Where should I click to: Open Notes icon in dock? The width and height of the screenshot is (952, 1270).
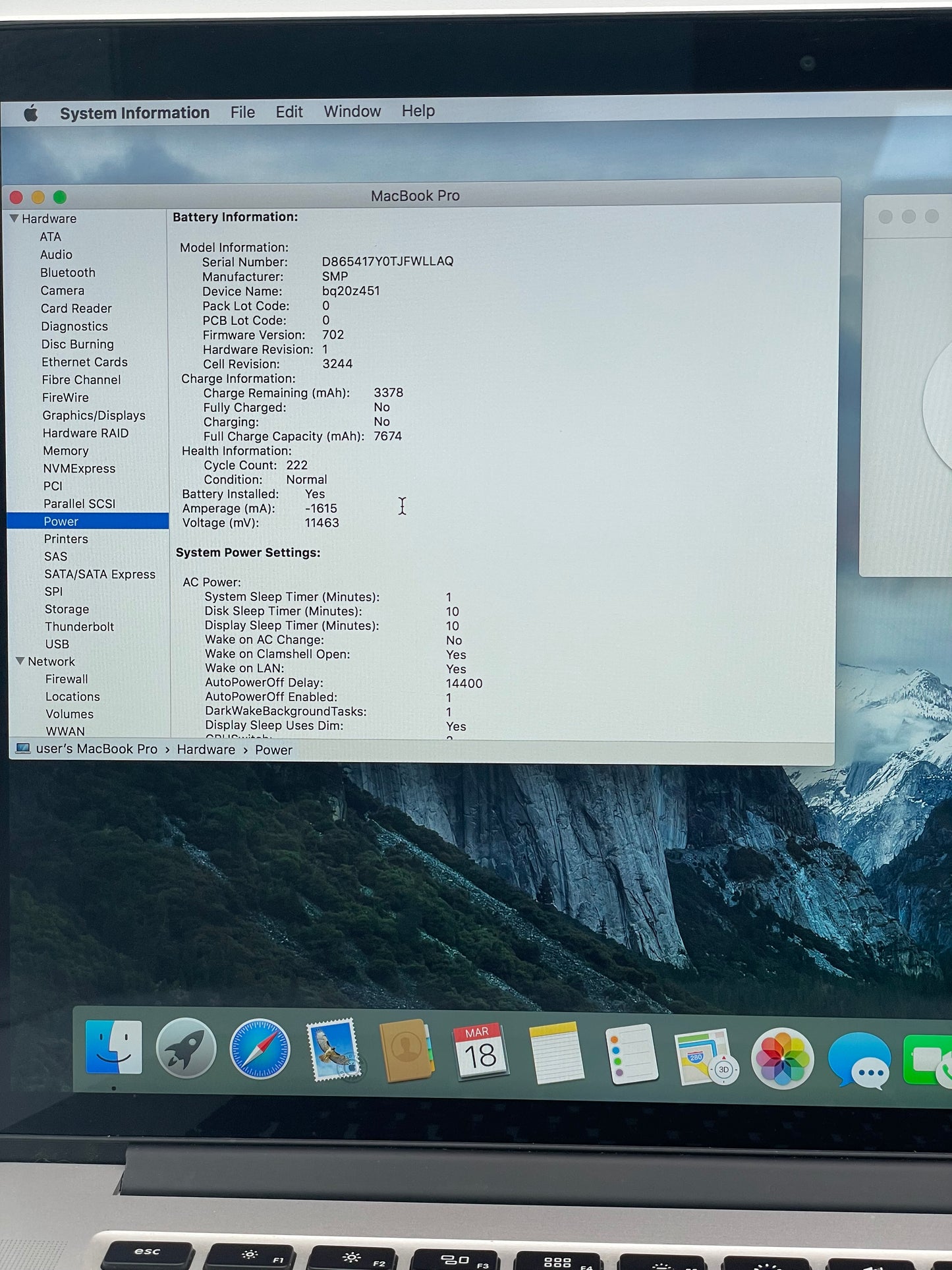pos(555,1053)
